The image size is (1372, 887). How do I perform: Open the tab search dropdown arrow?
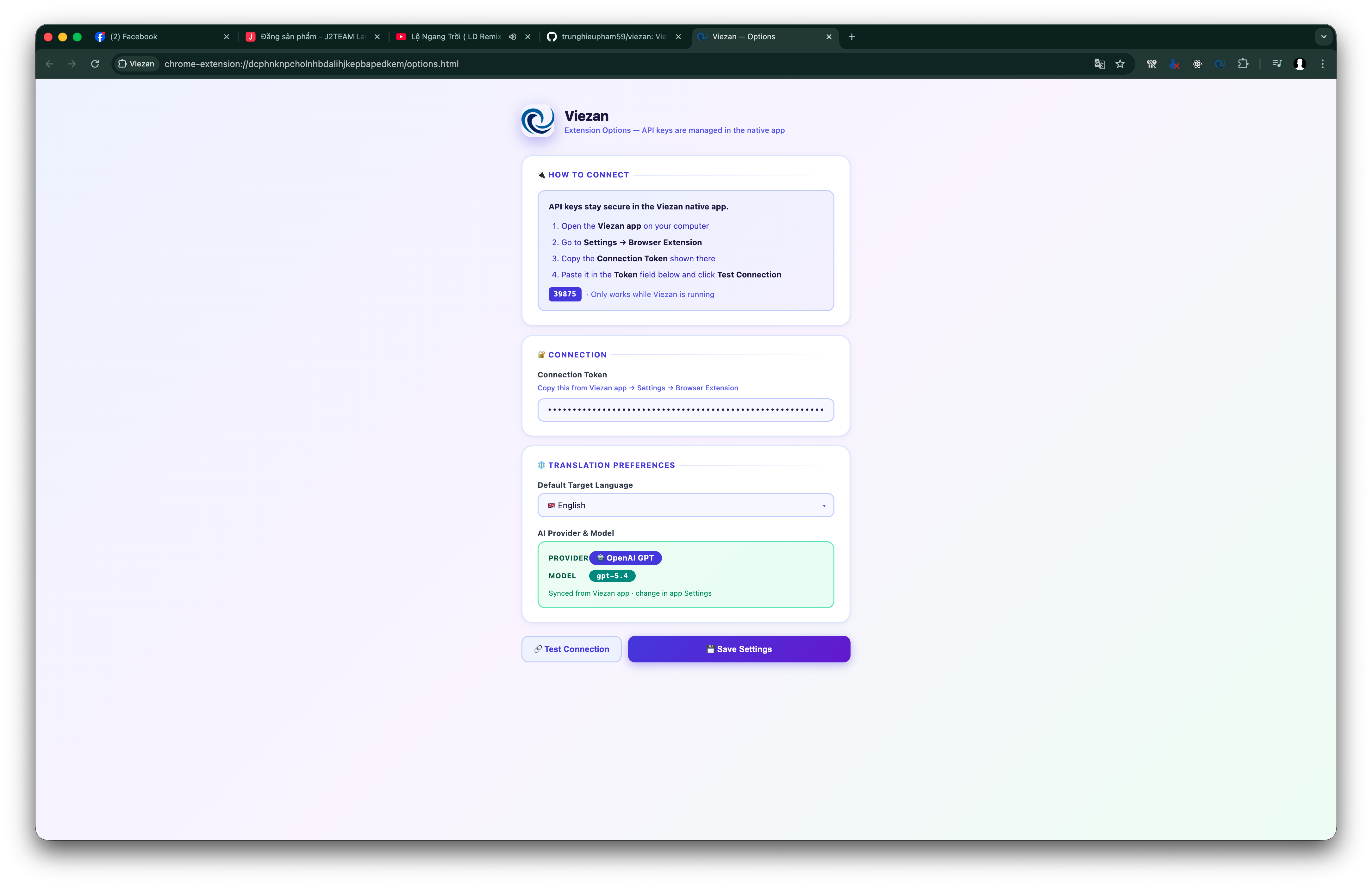1323,37
